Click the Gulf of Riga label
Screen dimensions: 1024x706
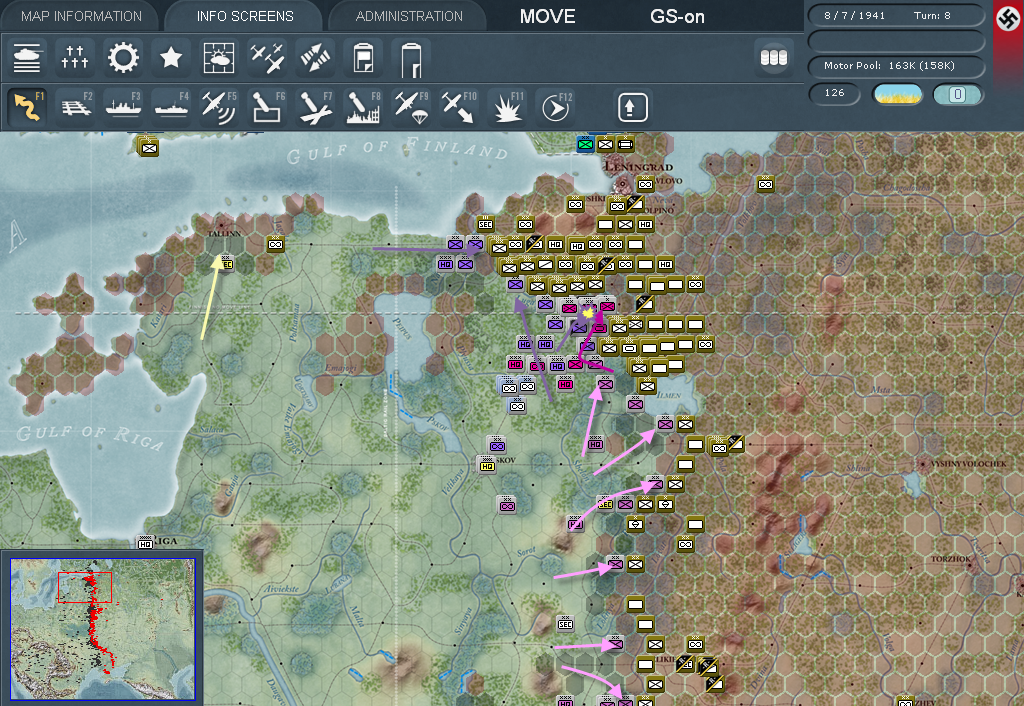pyautogui.click(x=90, y=438)
